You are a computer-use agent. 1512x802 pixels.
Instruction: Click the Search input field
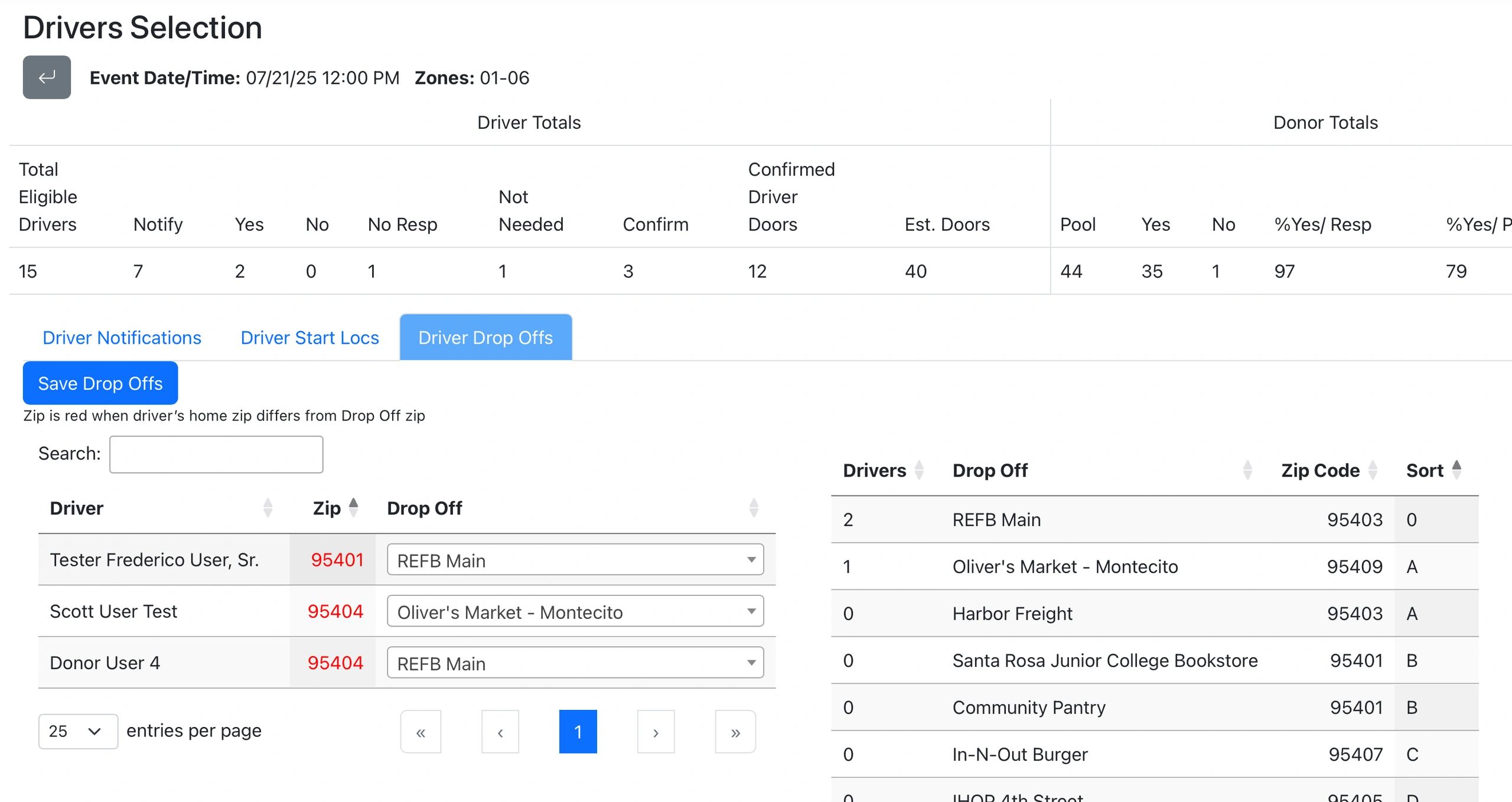click(x=216, y=454)
